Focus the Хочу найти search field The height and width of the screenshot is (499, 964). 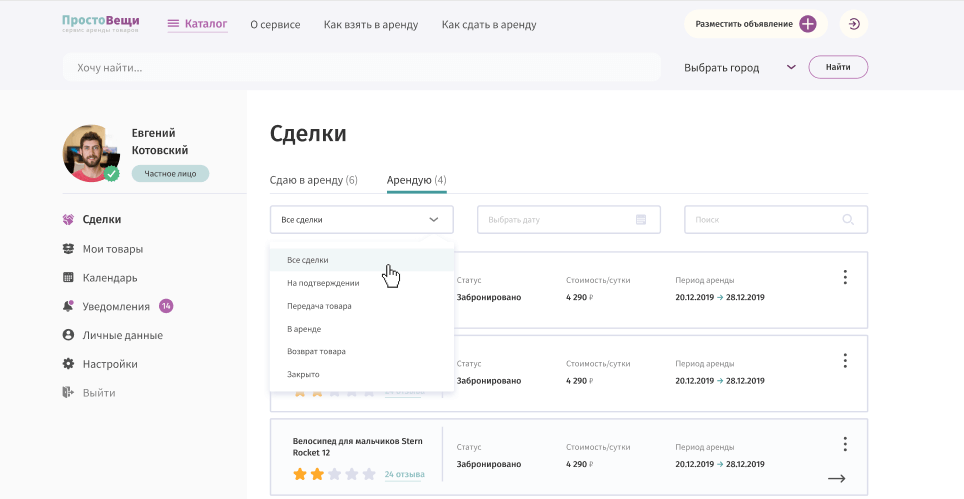(362, 67)
